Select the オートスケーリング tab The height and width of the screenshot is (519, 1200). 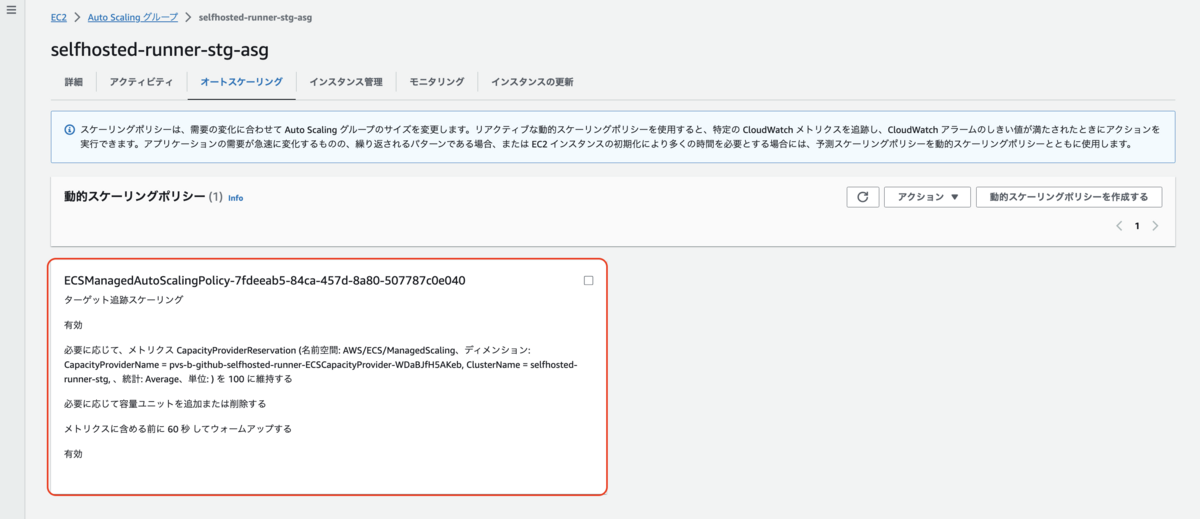(x=241, y=82)
